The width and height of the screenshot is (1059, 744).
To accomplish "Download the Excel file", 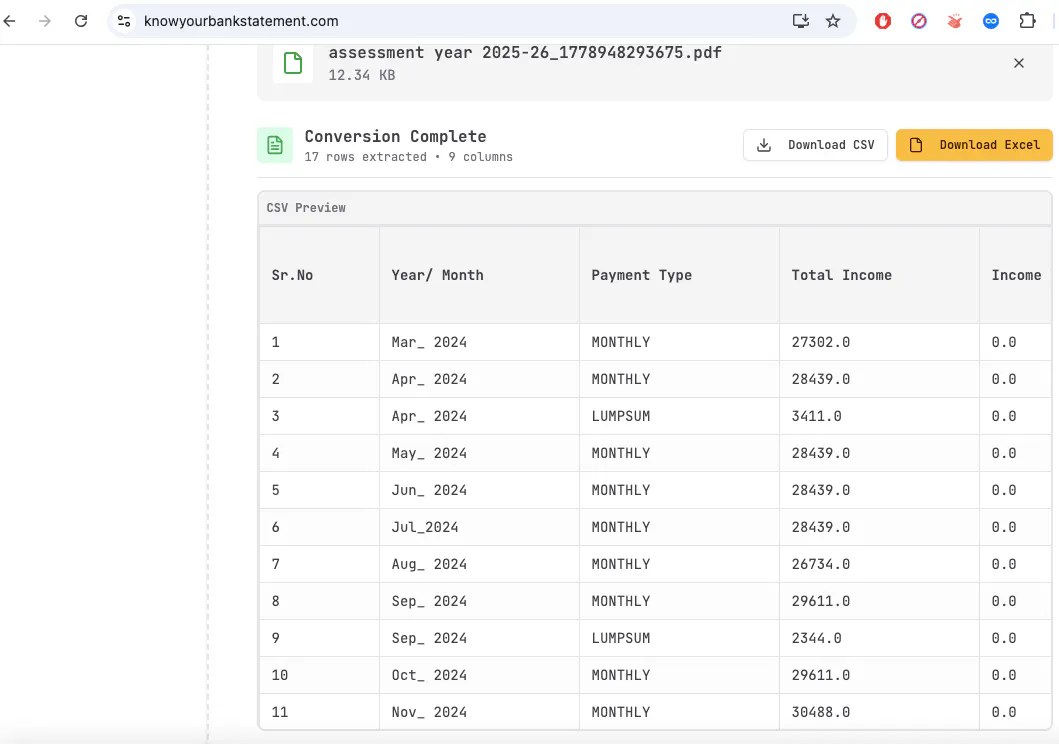I will (x=974, y=145).
